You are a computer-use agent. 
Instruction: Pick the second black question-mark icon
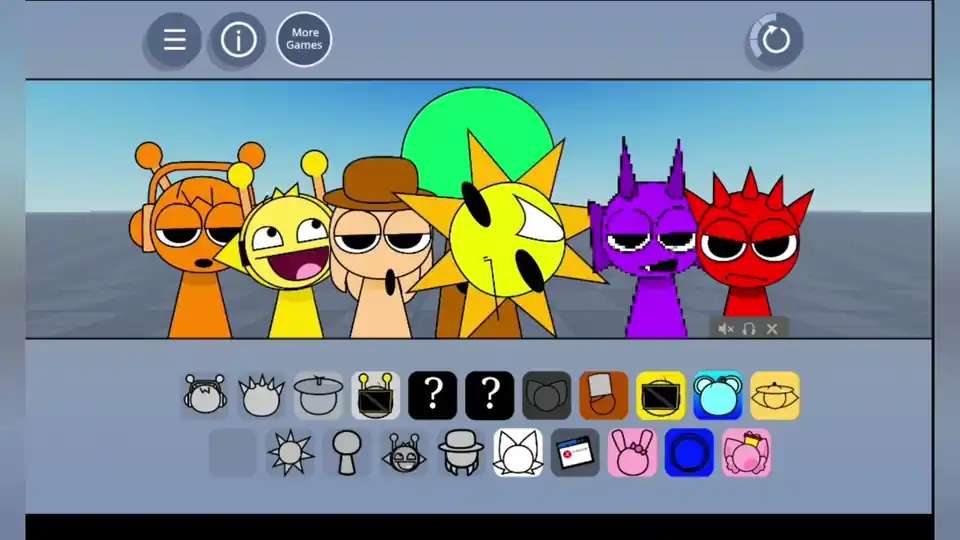click(x=489, y=396)
